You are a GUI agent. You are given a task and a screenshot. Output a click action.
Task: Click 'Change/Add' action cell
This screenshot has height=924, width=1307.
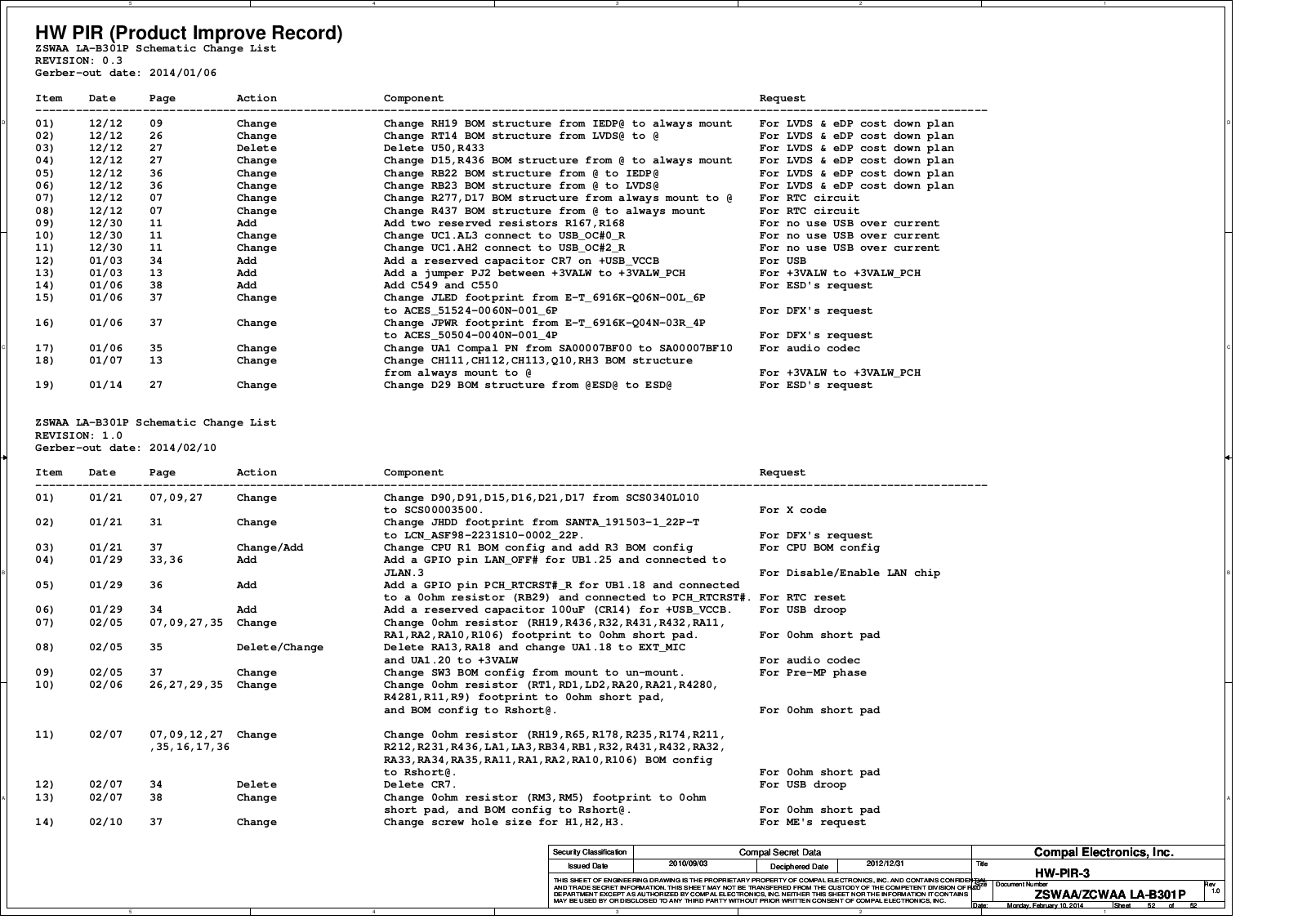coord(270,547)
